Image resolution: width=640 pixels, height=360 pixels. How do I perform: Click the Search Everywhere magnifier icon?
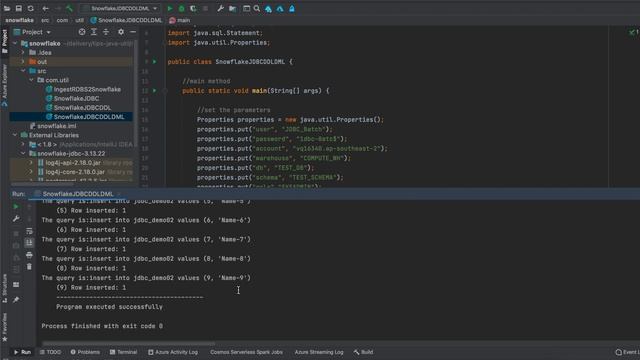pos(257,8)
